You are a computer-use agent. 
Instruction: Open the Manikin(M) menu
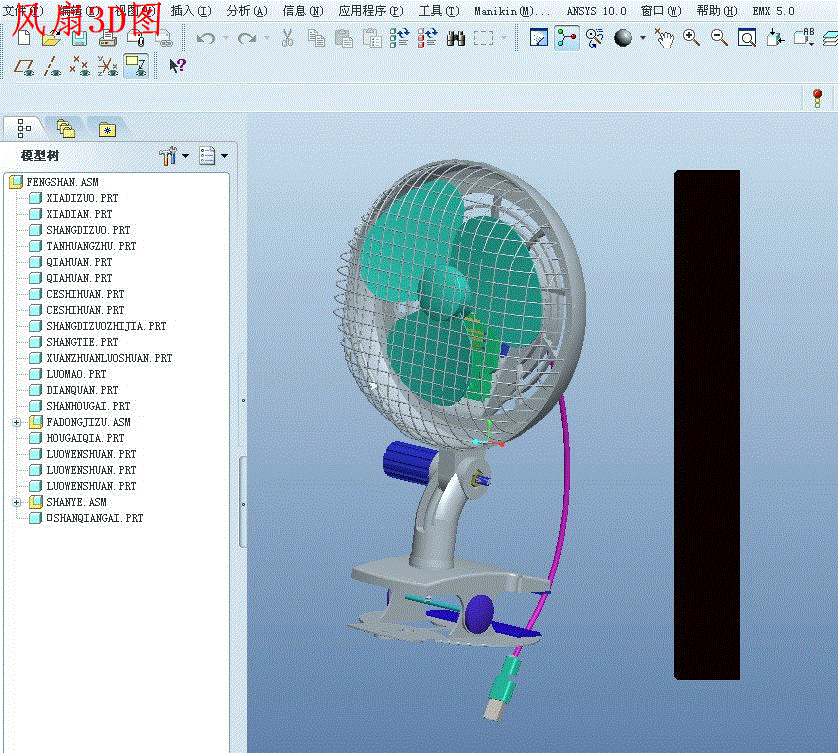(511, 11)
